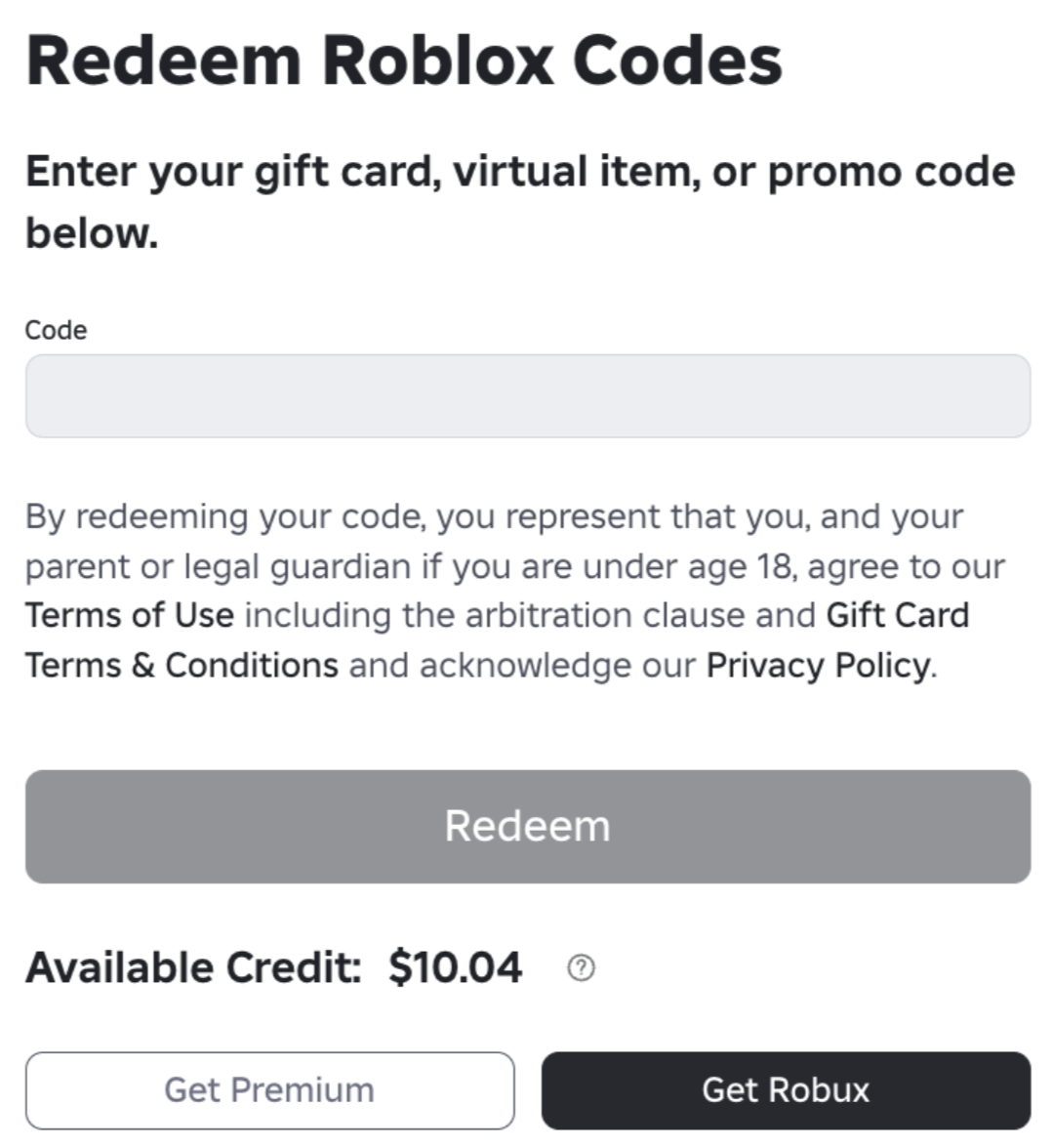Click the 'parent or legal guardian' text
1052x1148 pixels.
pos(219,566)
